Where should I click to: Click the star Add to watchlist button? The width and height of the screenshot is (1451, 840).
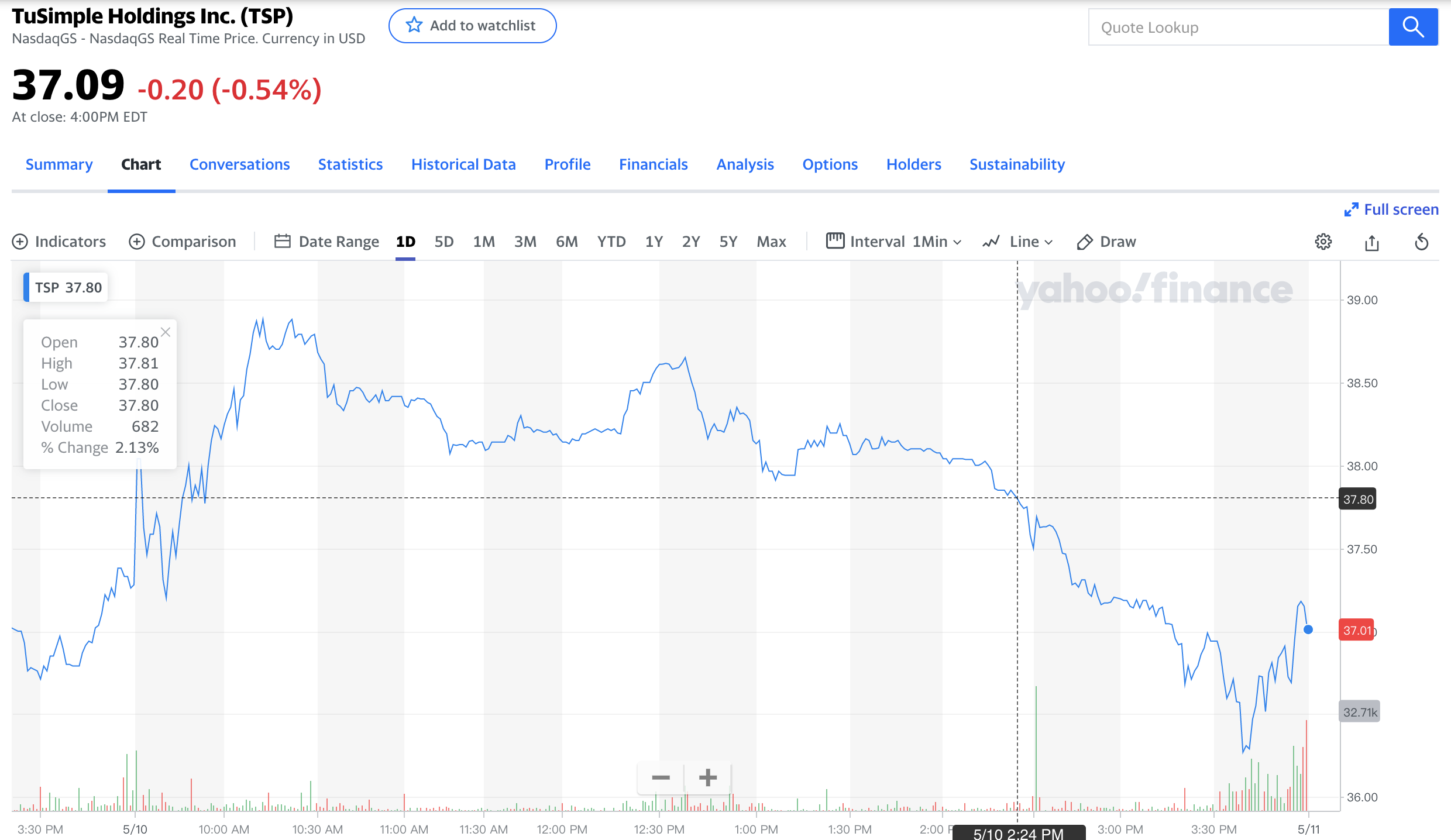(x=472, y=26)
